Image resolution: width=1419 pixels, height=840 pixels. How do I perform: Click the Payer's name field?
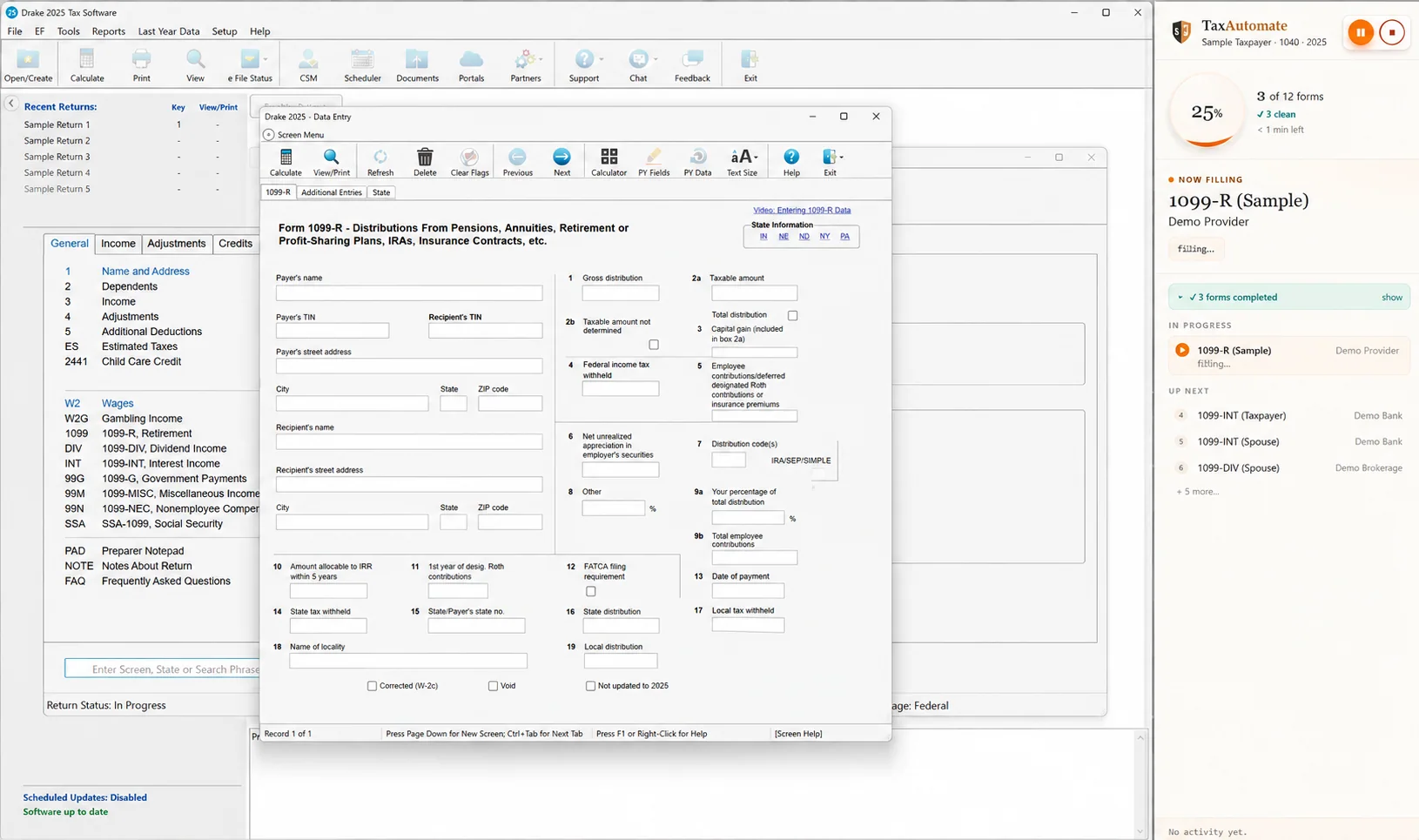point(409,293)
